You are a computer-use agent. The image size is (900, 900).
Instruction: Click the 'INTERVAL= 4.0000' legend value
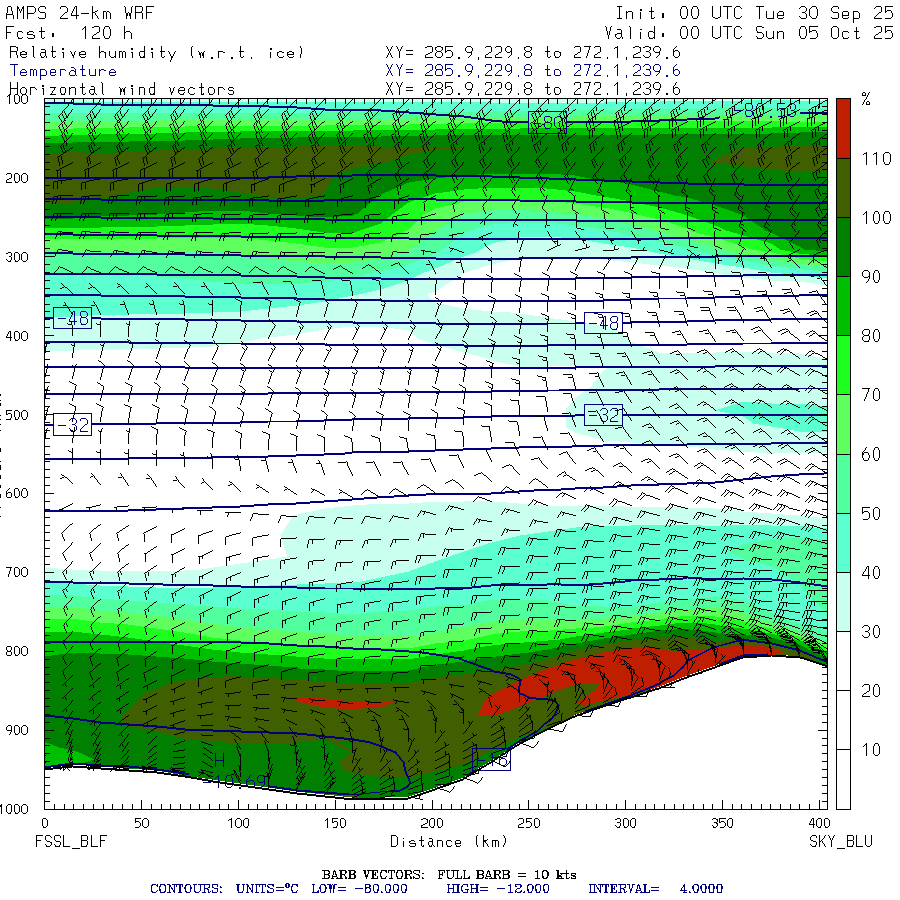tap(655, 889)
